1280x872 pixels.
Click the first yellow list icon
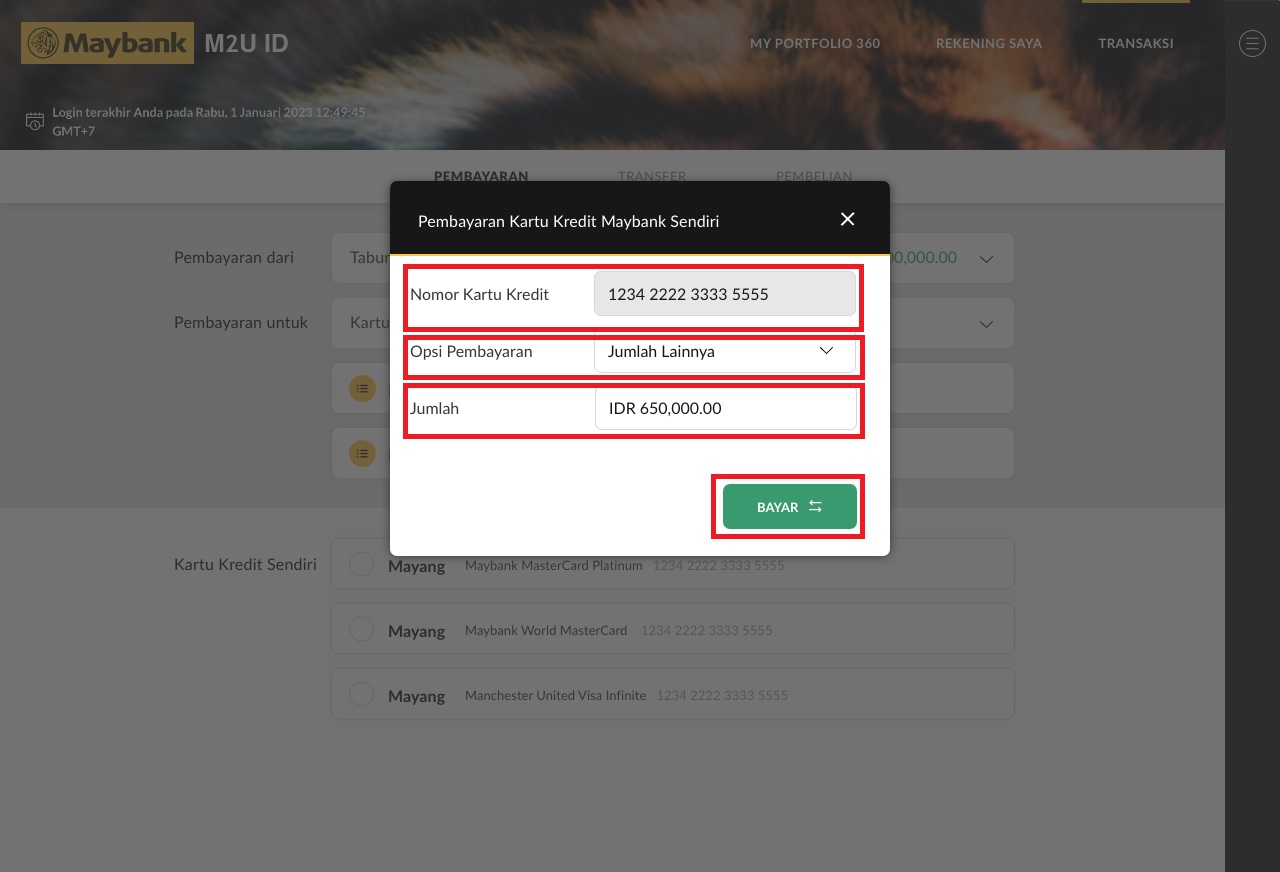[x=362, y=388]
